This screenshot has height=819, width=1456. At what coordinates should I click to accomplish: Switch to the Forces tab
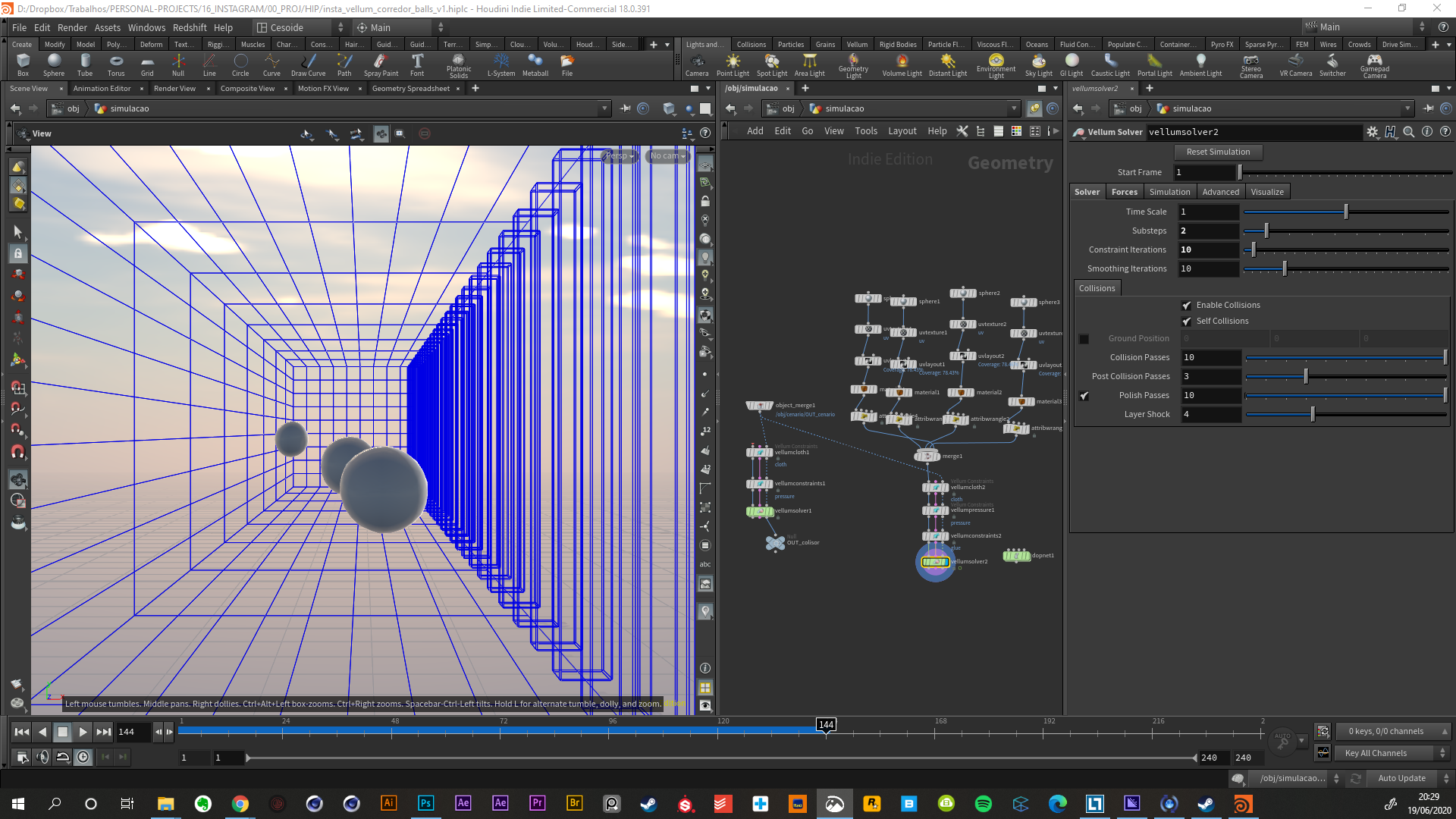1124,192
